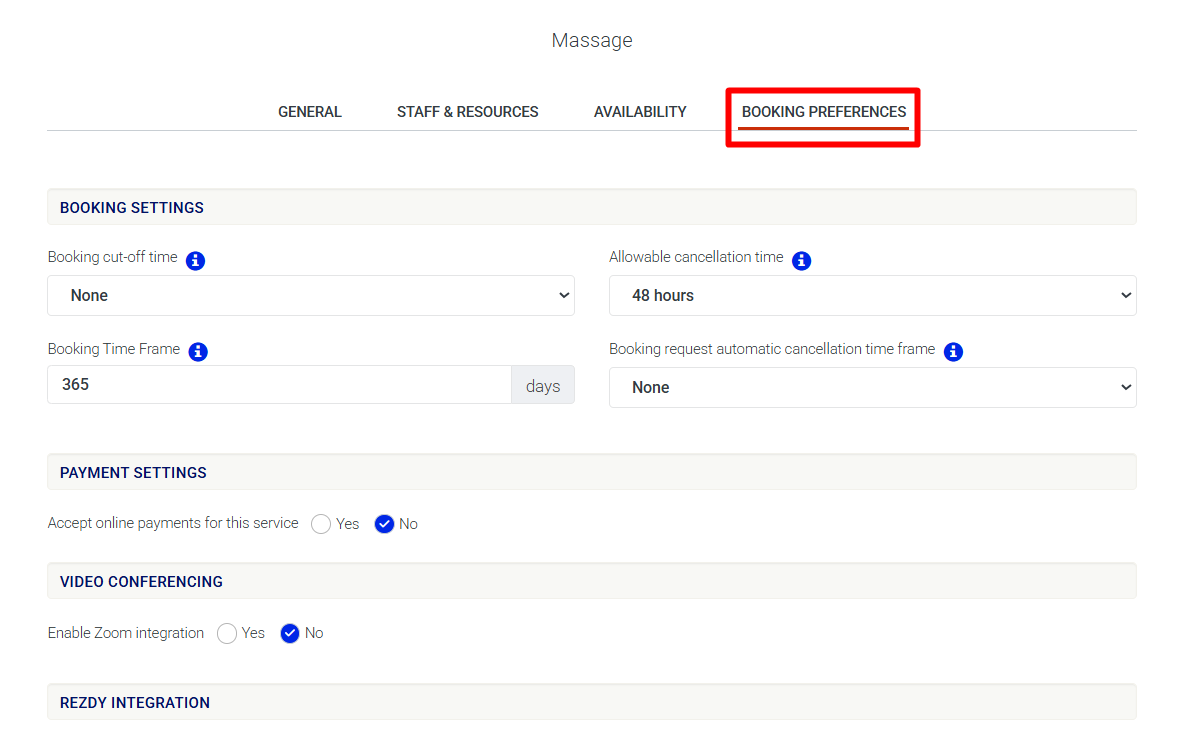Viewport: 1183px width, 738px height.
Task: Click the Rezdy Integration section header
Action: tap(592, 702)
